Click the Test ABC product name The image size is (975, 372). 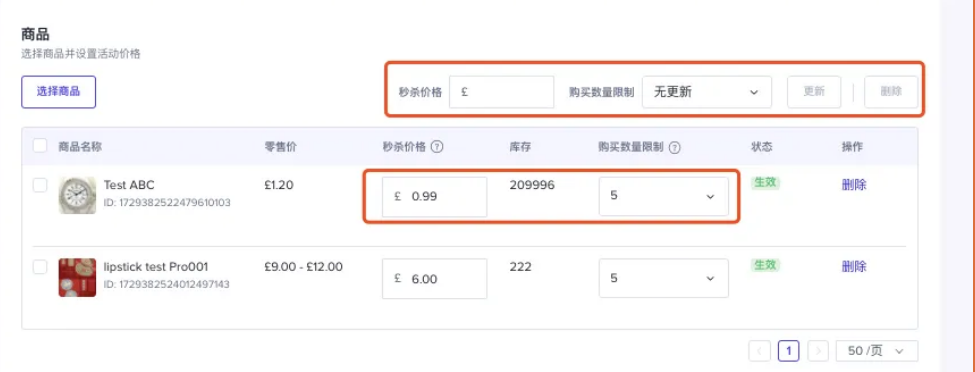(x=129, y=185)
